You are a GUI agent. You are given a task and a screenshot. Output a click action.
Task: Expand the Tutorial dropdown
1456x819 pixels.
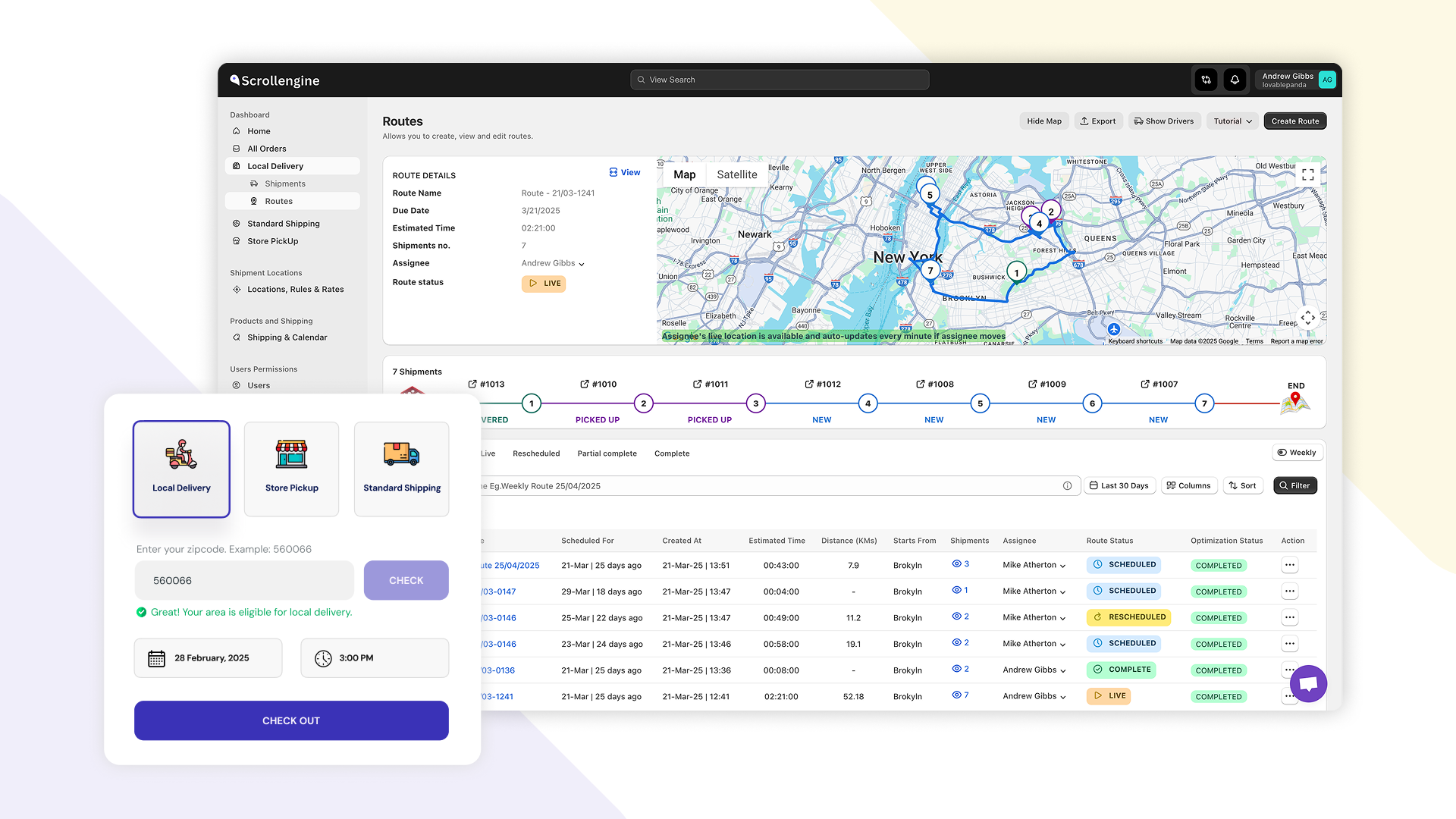[1232, 121]
